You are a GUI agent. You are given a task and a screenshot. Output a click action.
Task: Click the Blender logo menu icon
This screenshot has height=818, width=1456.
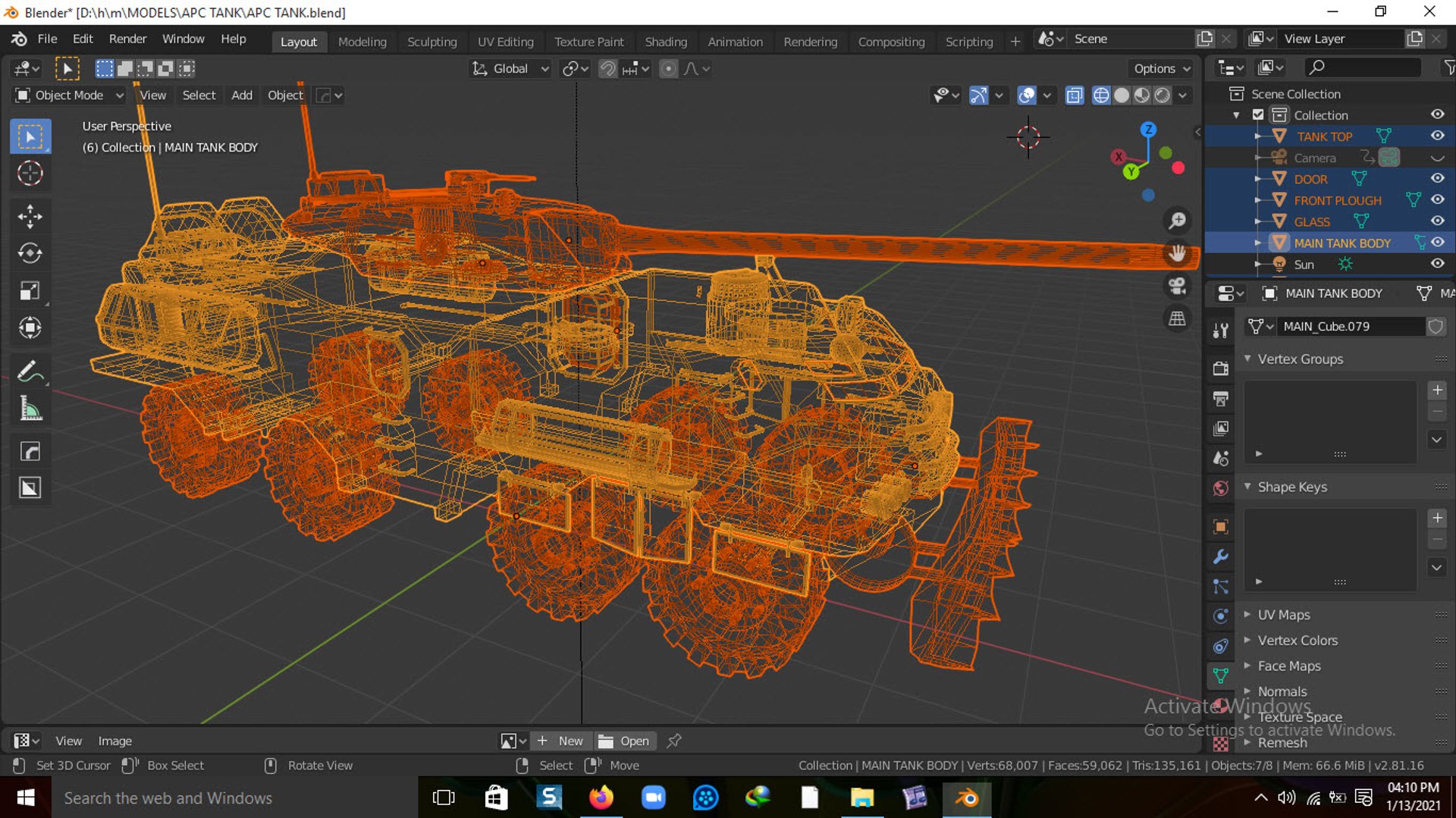click(19, 39)
